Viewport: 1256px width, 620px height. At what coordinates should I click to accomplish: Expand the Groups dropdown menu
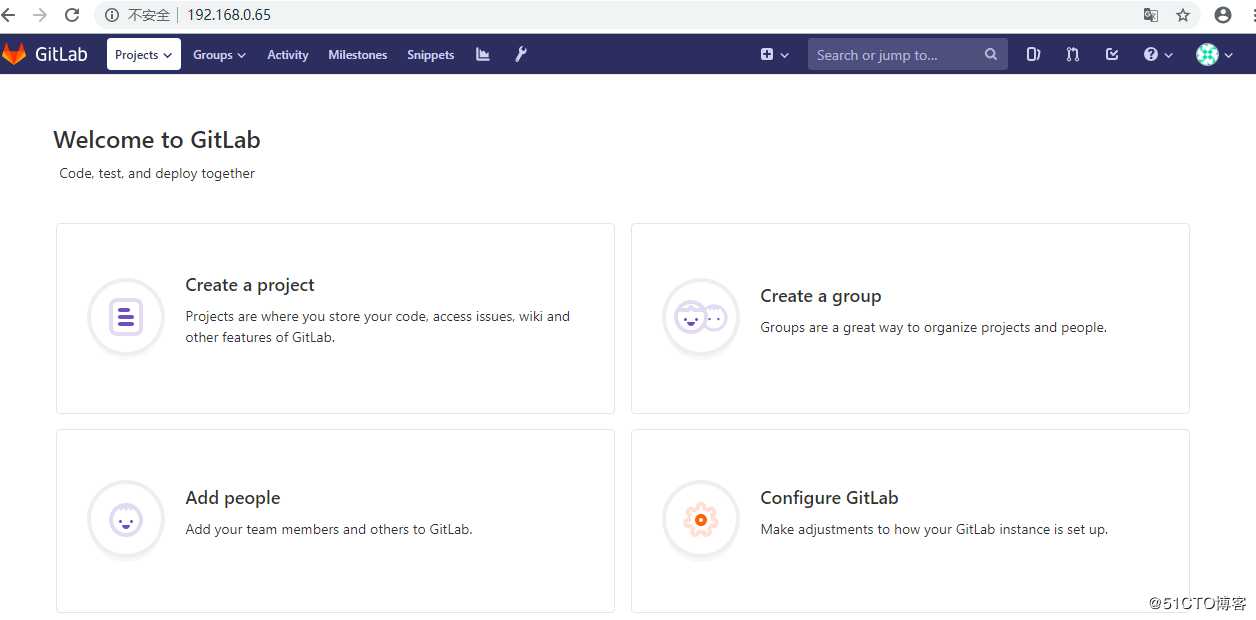point(219,54)
